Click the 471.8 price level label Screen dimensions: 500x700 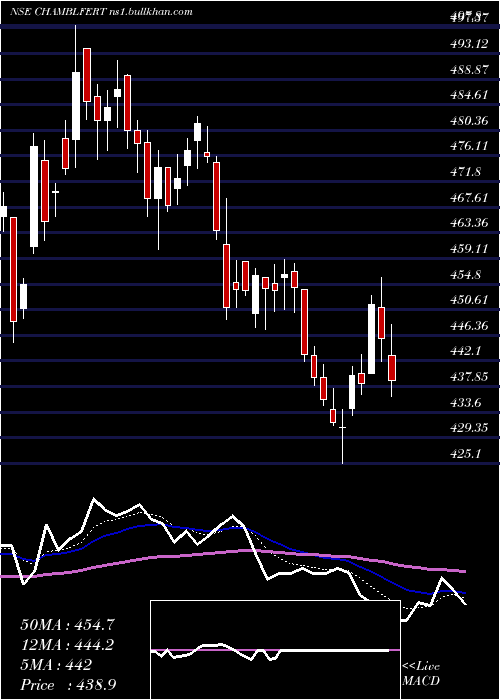[x=468, y=172]
